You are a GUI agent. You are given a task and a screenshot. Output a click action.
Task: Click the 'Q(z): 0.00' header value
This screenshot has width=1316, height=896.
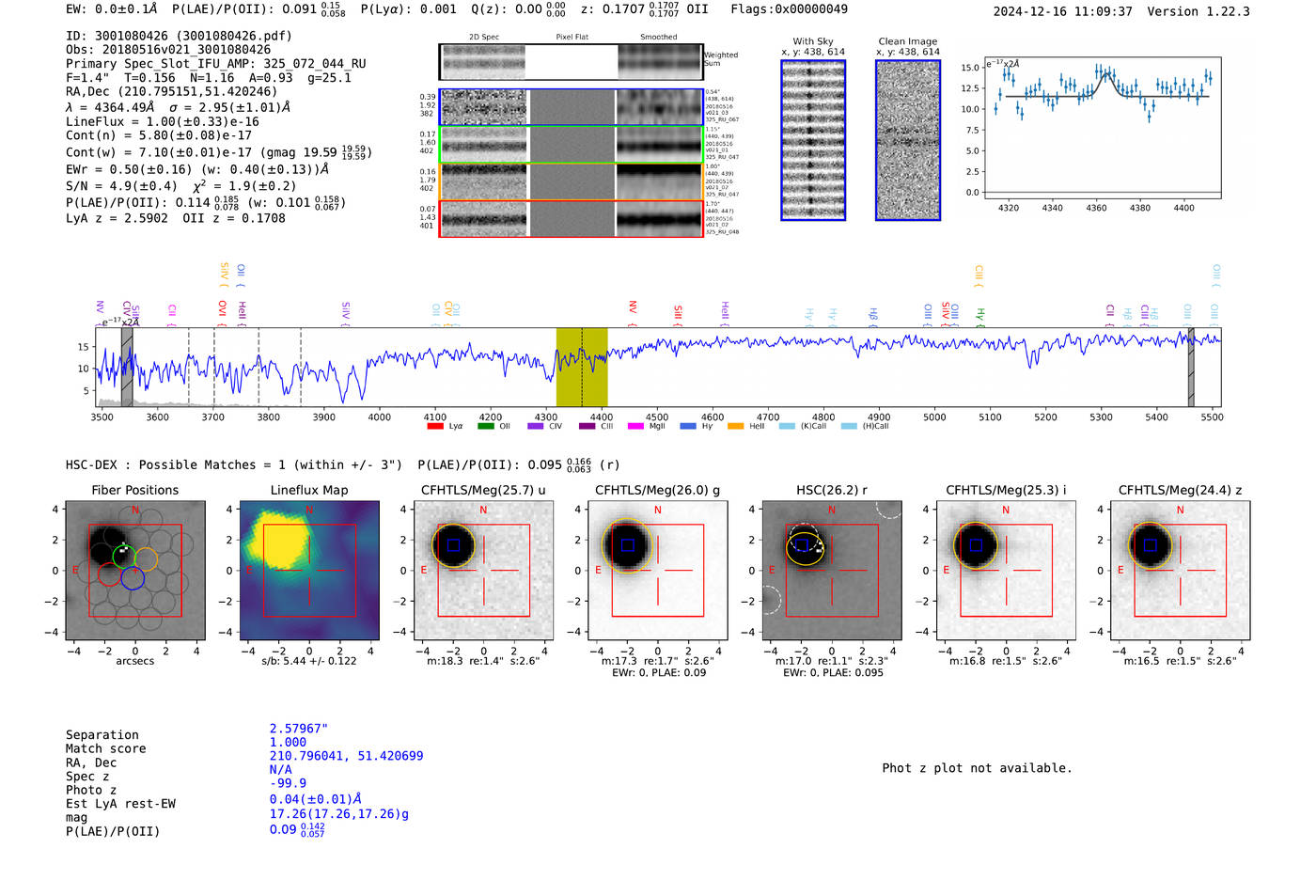pyautogui.click(x=518, y=9)
